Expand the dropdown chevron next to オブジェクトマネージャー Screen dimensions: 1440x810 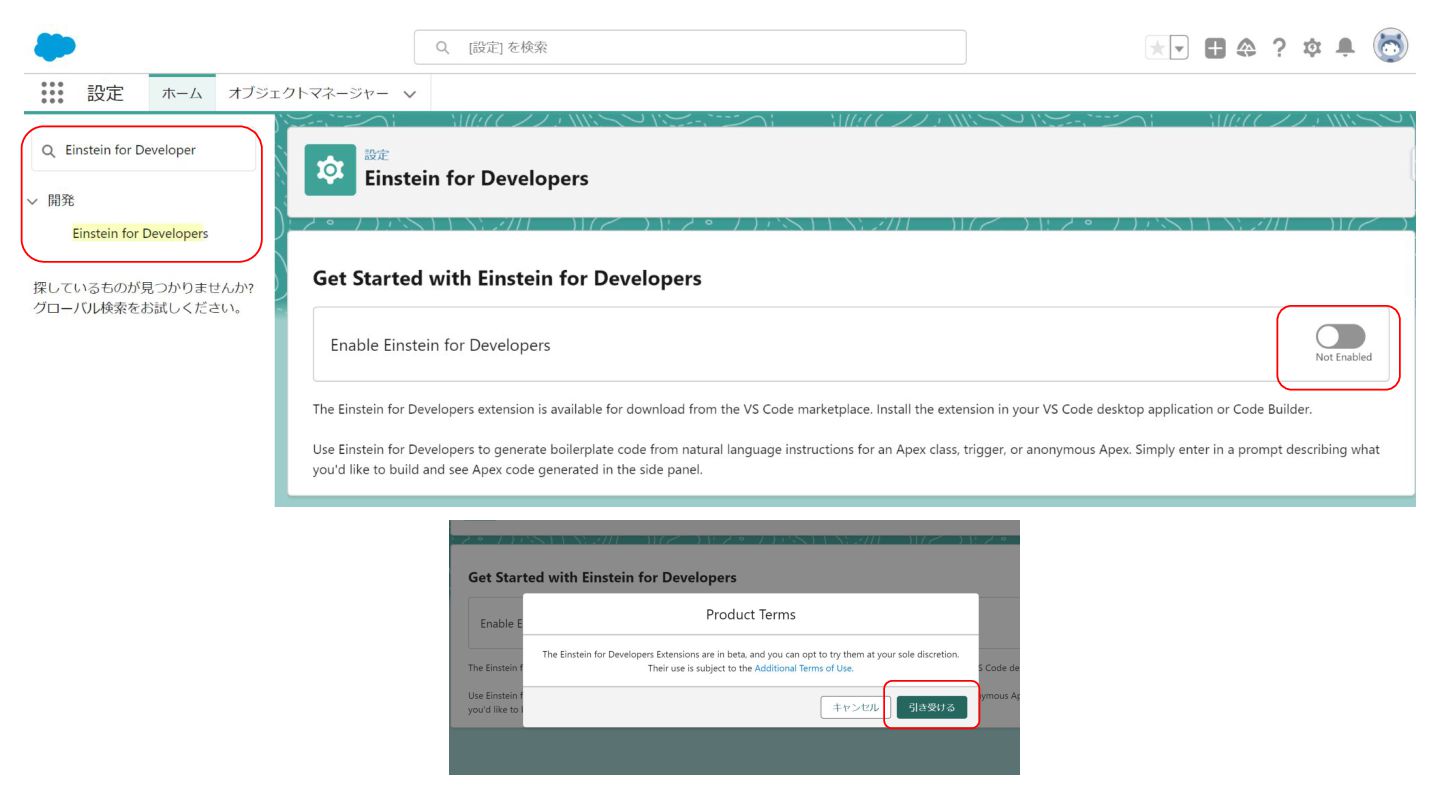point(409,94)
